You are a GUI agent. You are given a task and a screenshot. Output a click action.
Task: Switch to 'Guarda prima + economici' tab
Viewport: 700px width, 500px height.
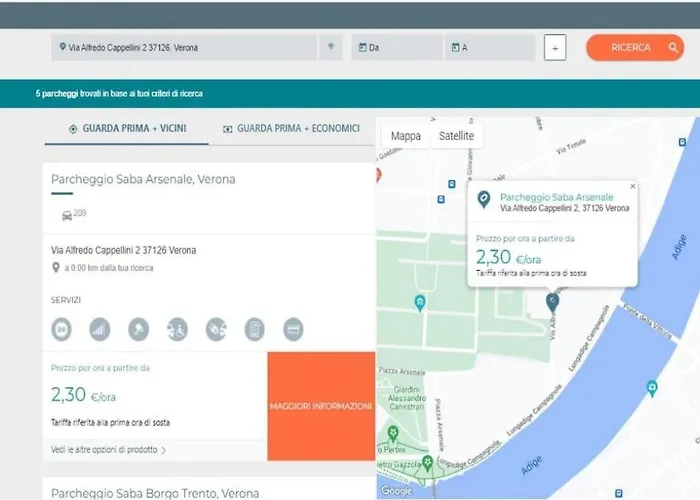[291, 129]
